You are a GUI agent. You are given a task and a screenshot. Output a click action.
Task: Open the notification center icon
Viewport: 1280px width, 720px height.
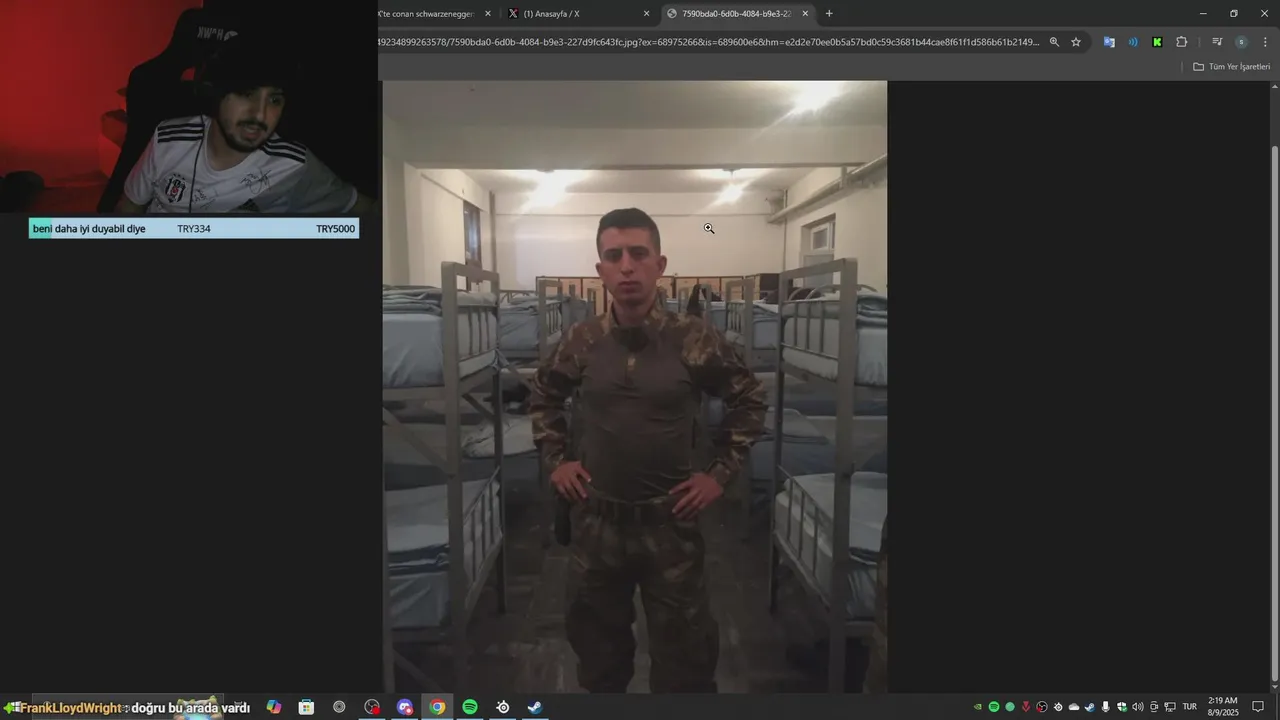pos(1258,707)
